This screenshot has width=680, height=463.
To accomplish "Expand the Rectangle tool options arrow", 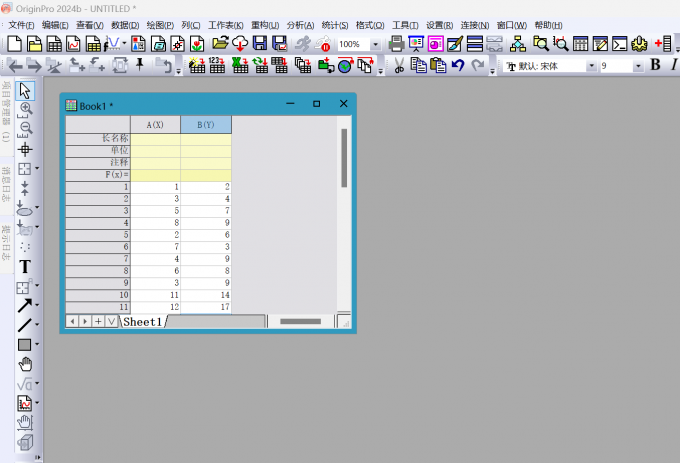I will 37,344.
